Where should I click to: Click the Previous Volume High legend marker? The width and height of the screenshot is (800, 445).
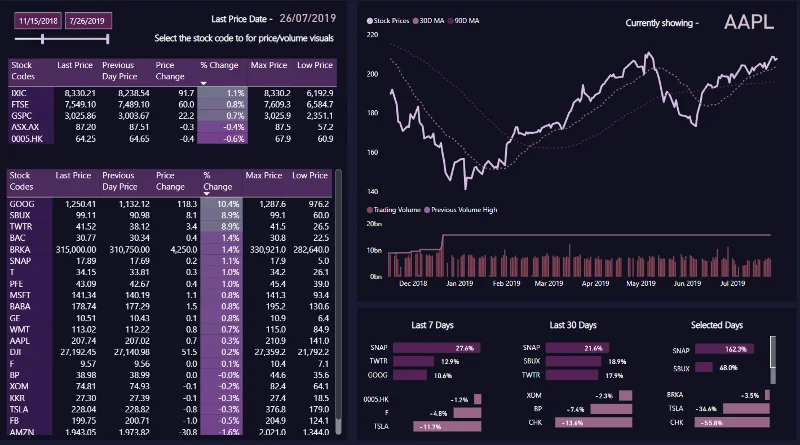point(427,210)
